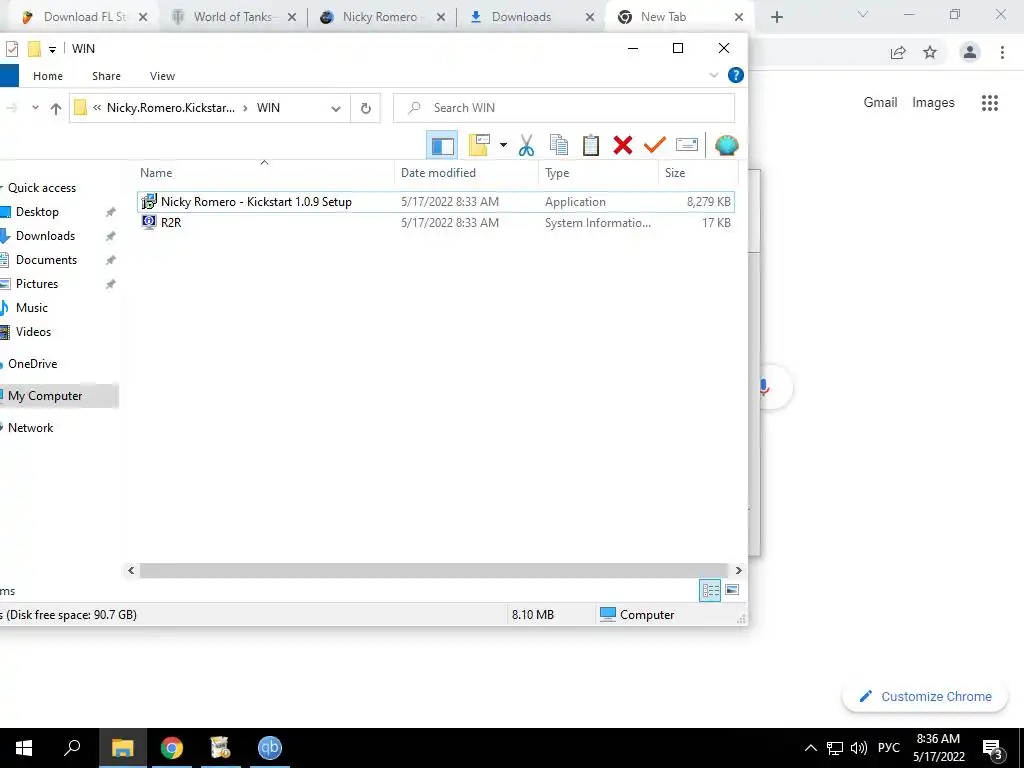Open Chrome three-dot menu
The image size is (1024, 768).
click(1002, 52)
